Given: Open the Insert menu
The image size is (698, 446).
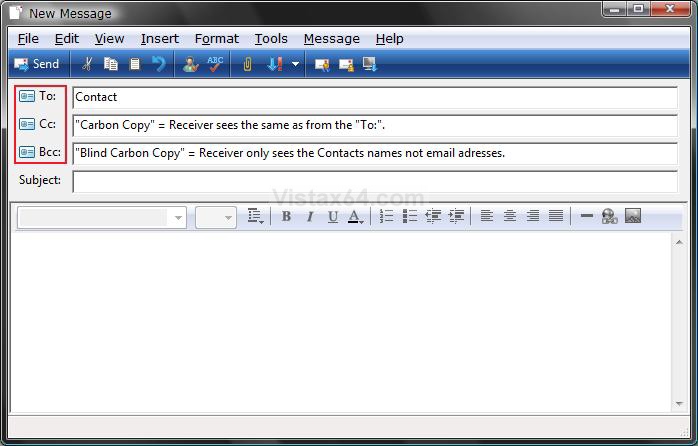Looking at the screenshot, I should 160,38.
